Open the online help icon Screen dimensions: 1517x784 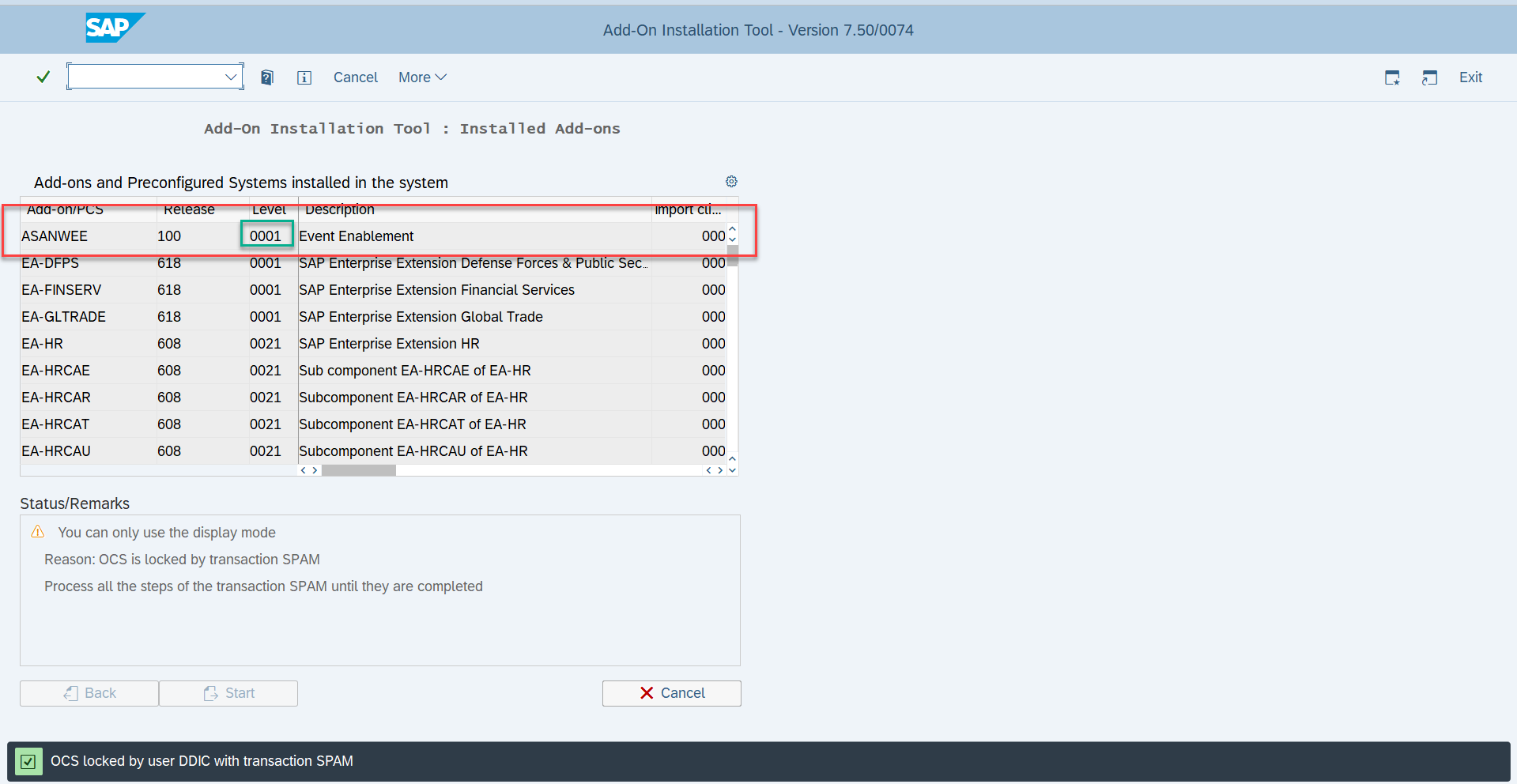(267, 77)
